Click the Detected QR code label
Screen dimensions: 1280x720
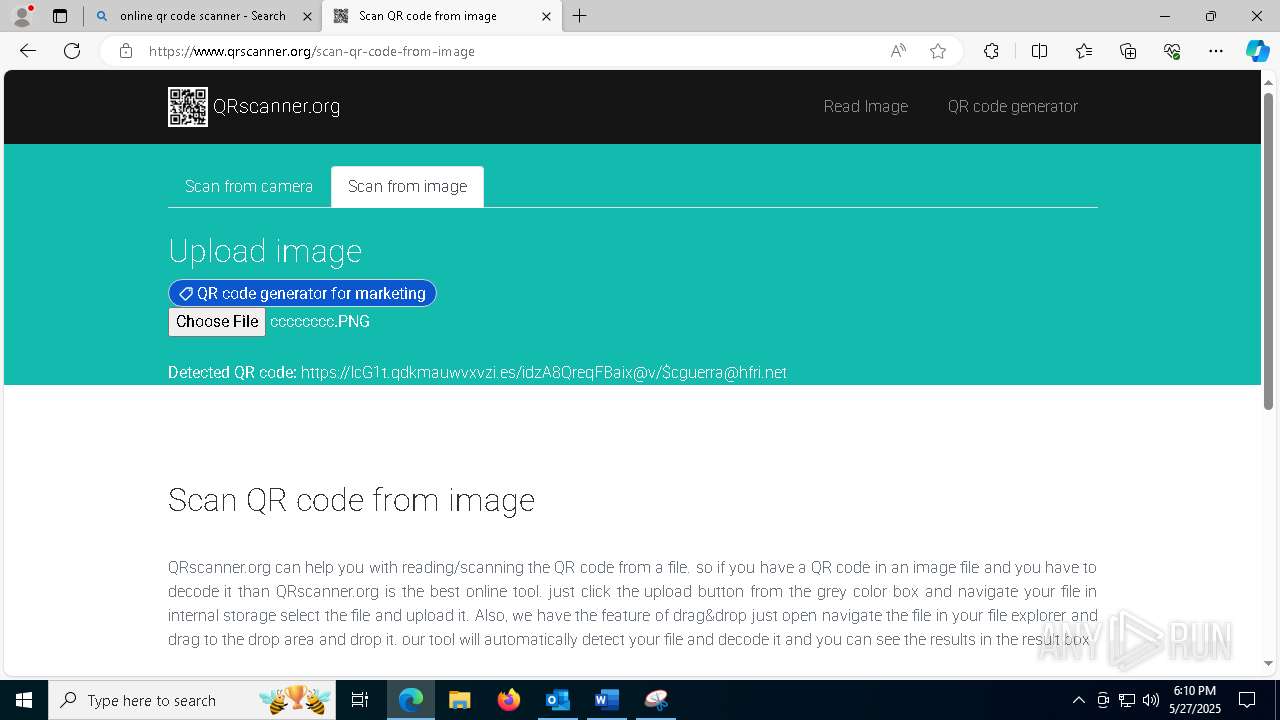click(232, 373)
